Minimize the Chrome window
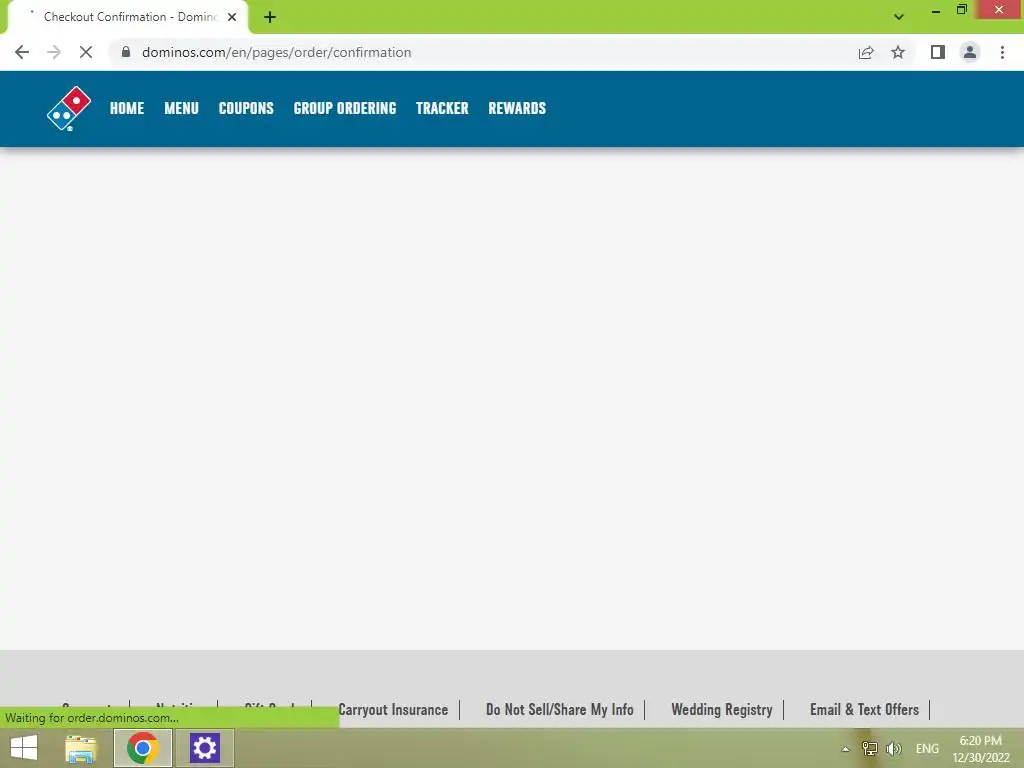Viewport: 1024px width, 768px height. pyautogui.click(x=936, y=10)
